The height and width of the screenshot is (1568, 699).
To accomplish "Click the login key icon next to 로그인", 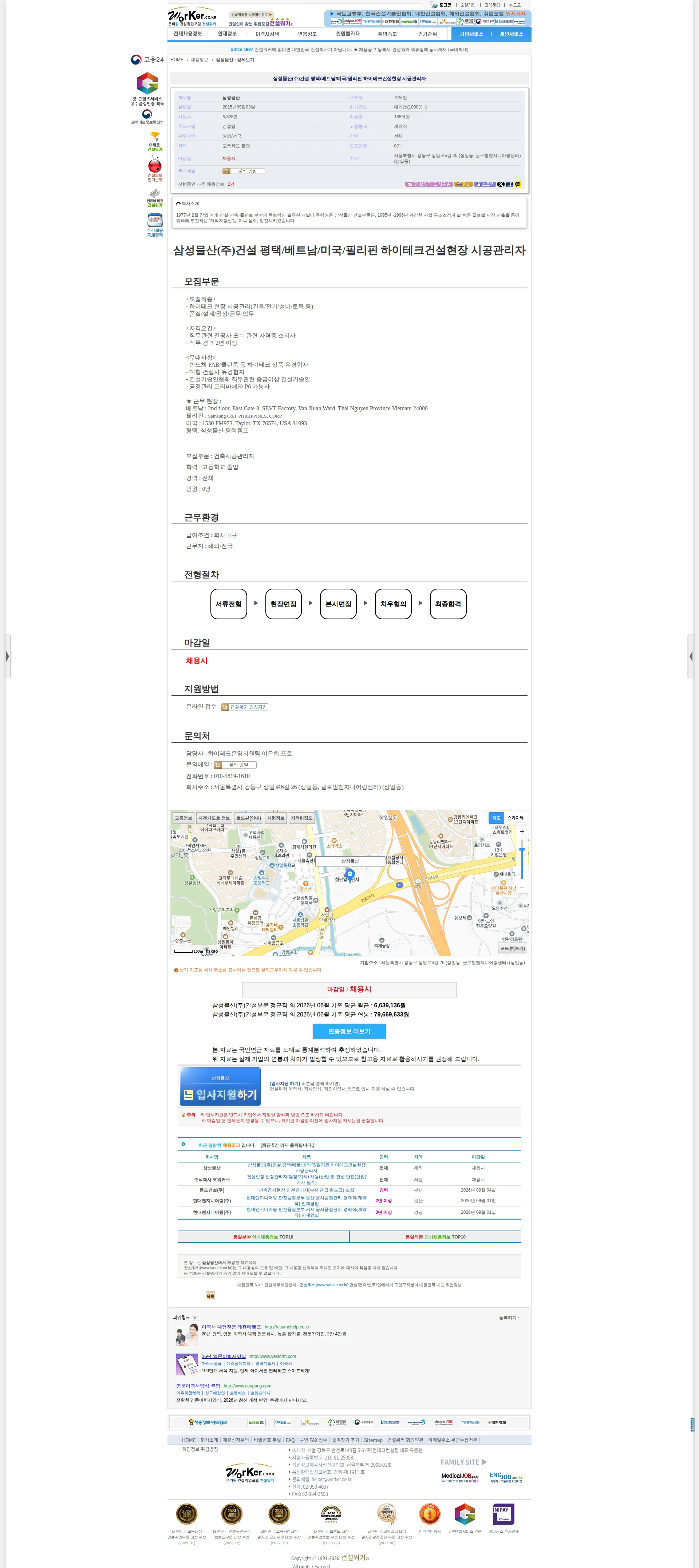I will [434, 5].
